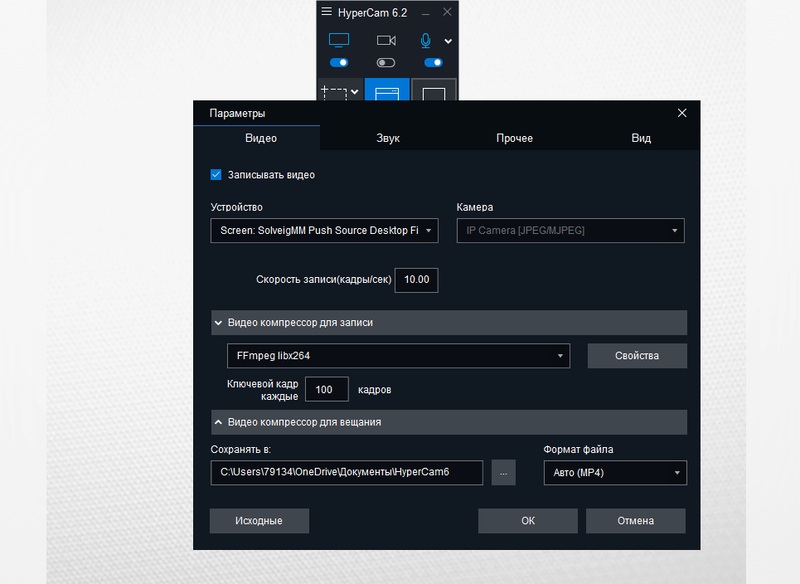
Task: Toggle screen recording switch off
Action: point(339,63)
